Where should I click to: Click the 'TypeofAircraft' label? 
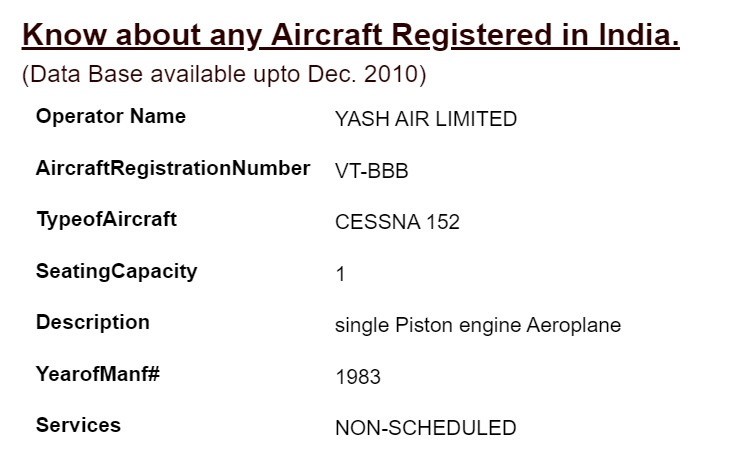pyautogui.click(x=106, y=219)
